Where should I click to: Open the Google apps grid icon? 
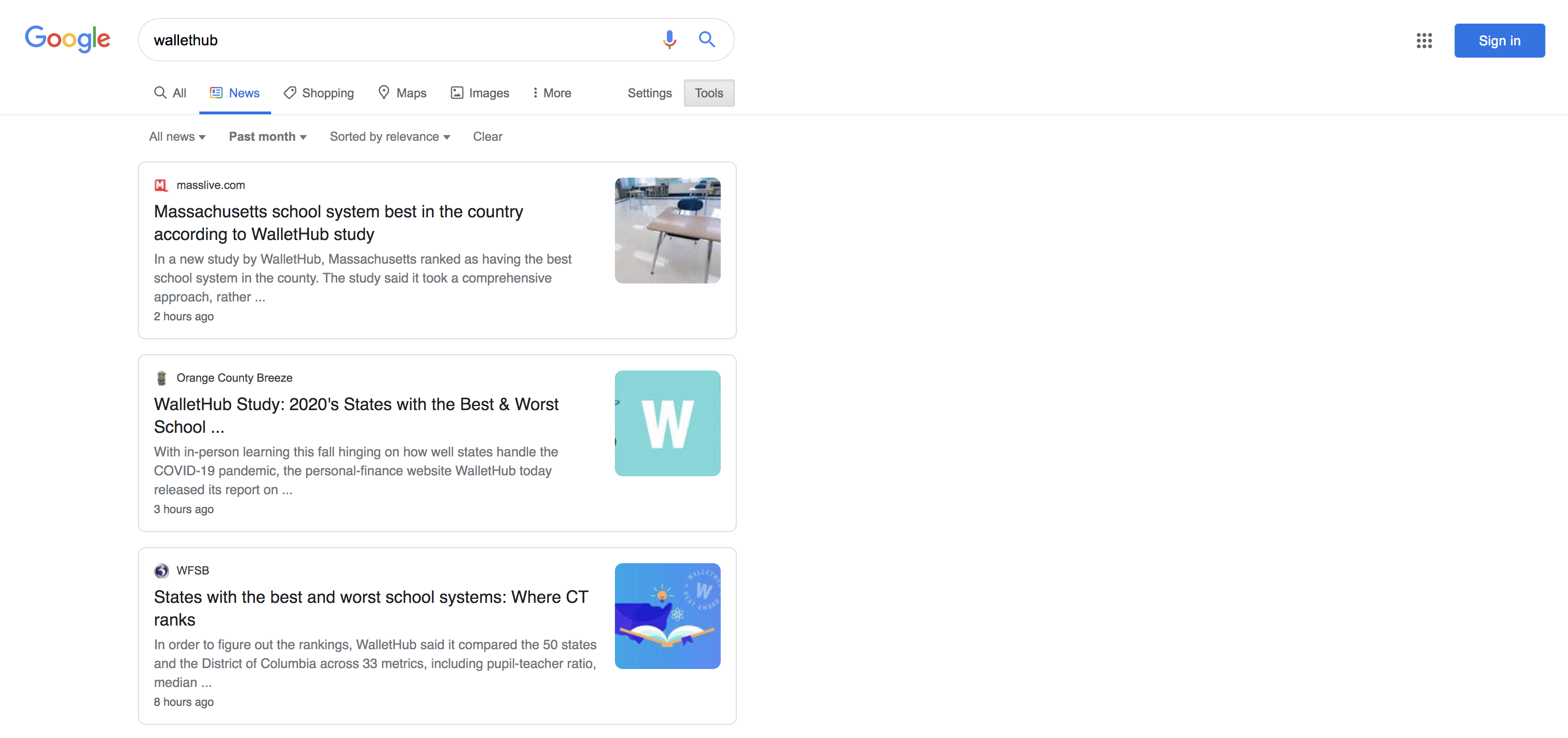click(x=1424, y=41)
